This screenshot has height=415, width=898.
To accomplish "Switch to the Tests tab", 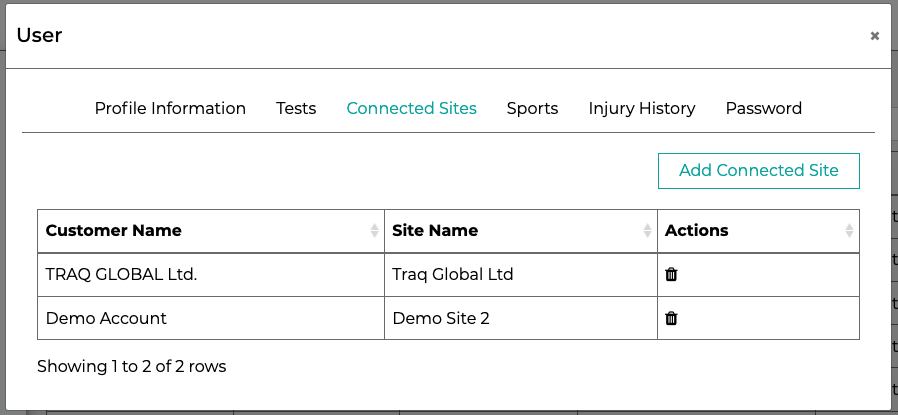I will click(296, 108).
